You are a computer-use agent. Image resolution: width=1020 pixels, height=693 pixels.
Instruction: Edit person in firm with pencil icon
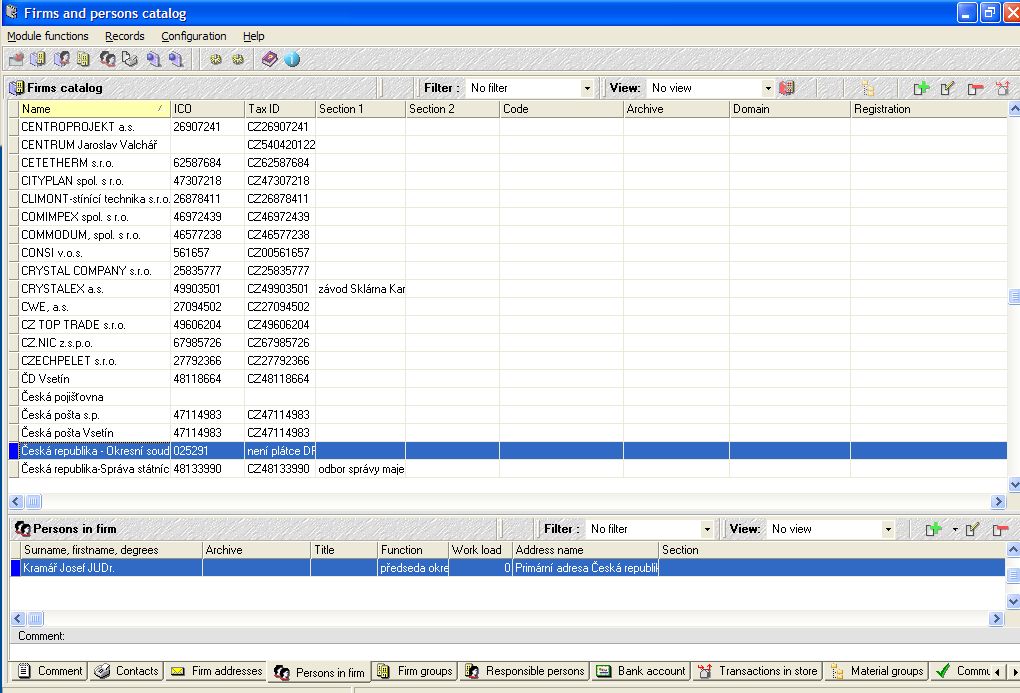tap(973, 529)
